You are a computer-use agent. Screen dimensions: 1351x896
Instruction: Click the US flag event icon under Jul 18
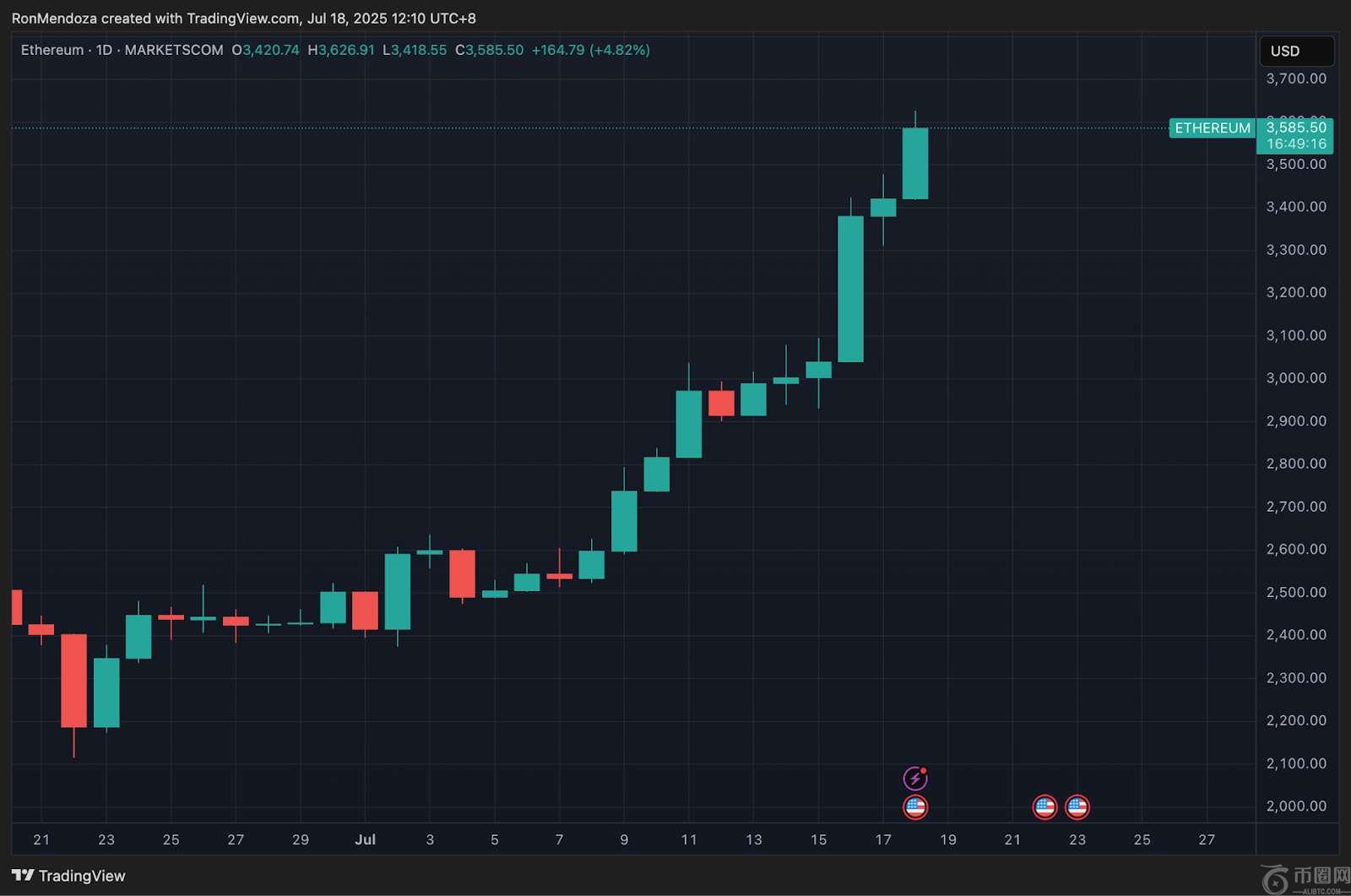(915, 807)
